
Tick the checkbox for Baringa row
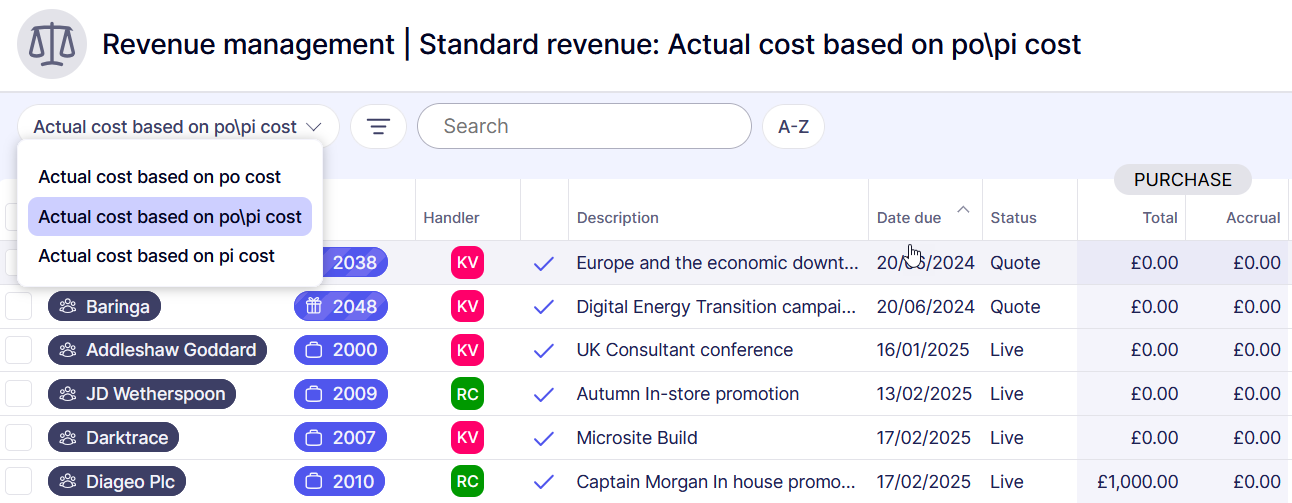(19, 307)
